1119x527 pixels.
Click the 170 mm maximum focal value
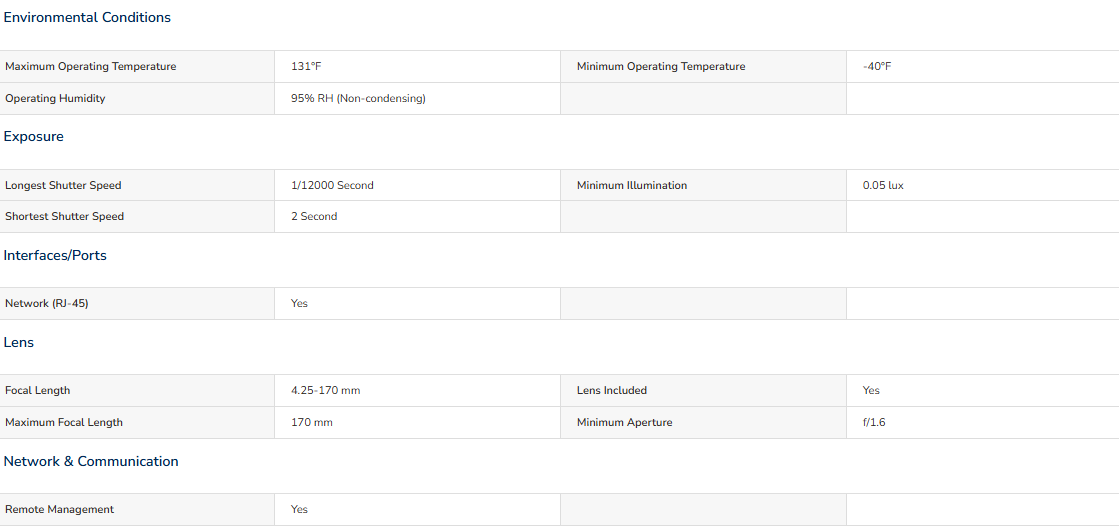pos(312,423)
